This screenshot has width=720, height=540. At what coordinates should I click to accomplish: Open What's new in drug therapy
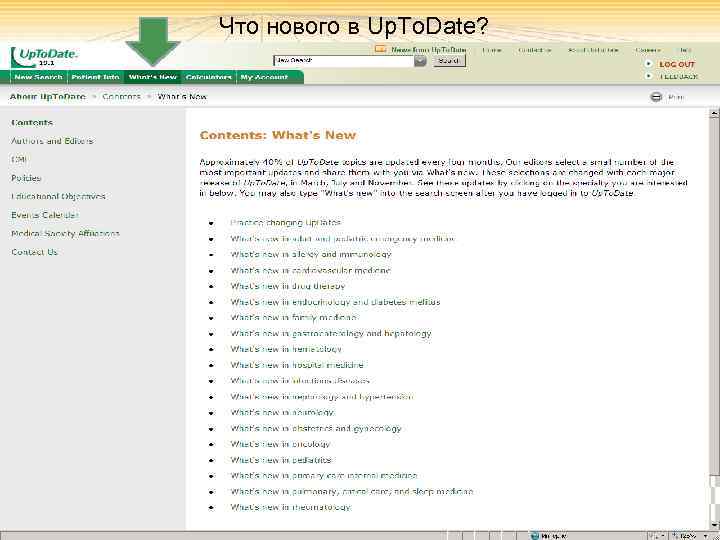(287, 286)
